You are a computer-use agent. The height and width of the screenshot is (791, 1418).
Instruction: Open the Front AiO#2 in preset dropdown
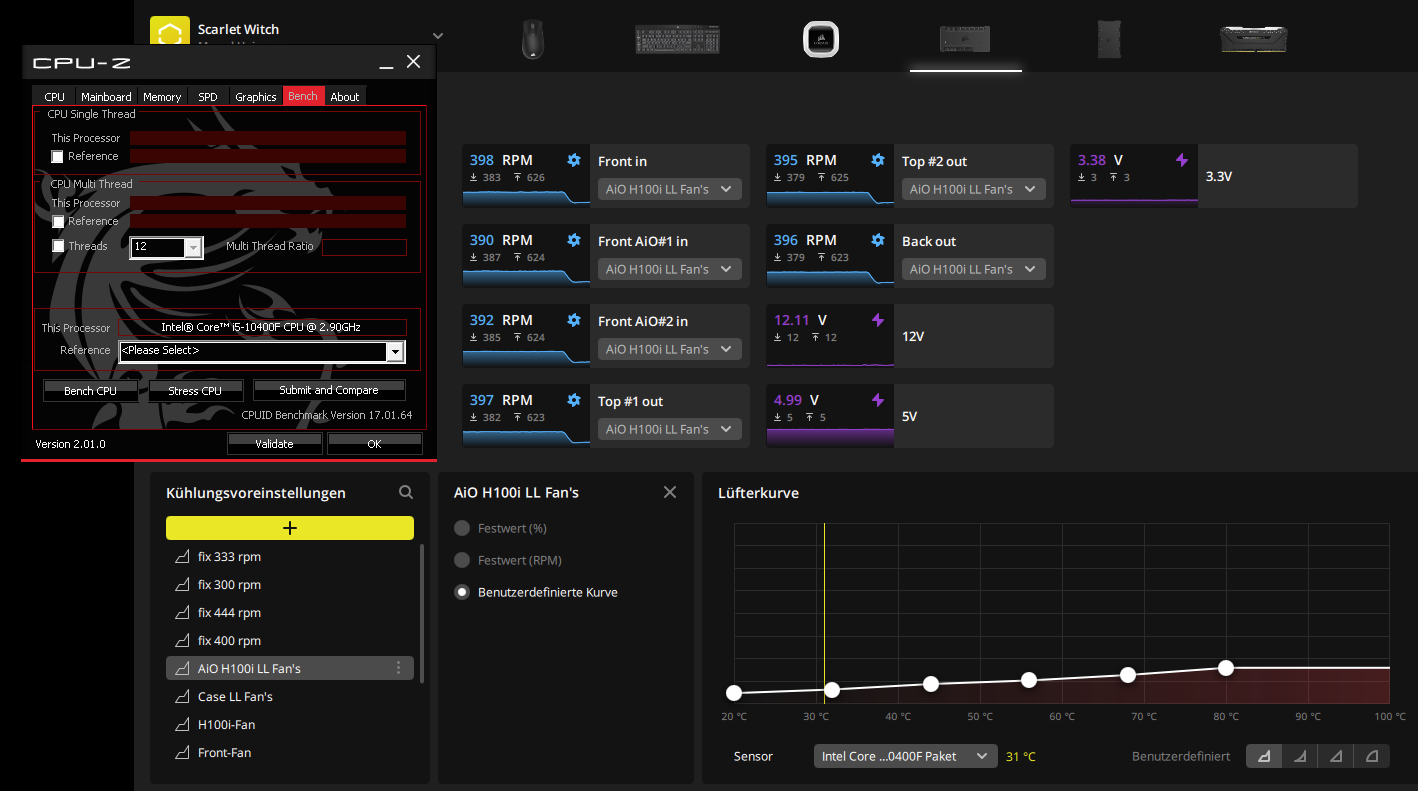[670, 349]
